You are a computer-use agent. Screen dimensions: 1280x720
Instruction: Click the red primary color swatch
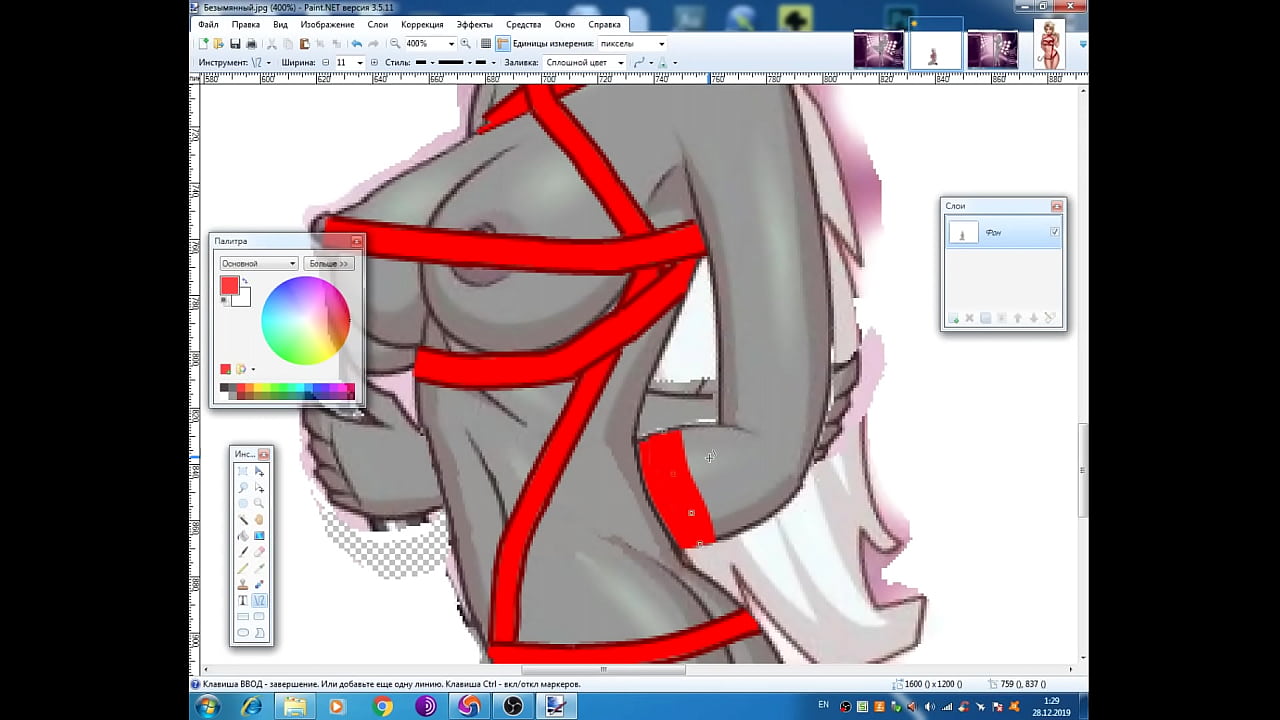(x=229, y=286)
